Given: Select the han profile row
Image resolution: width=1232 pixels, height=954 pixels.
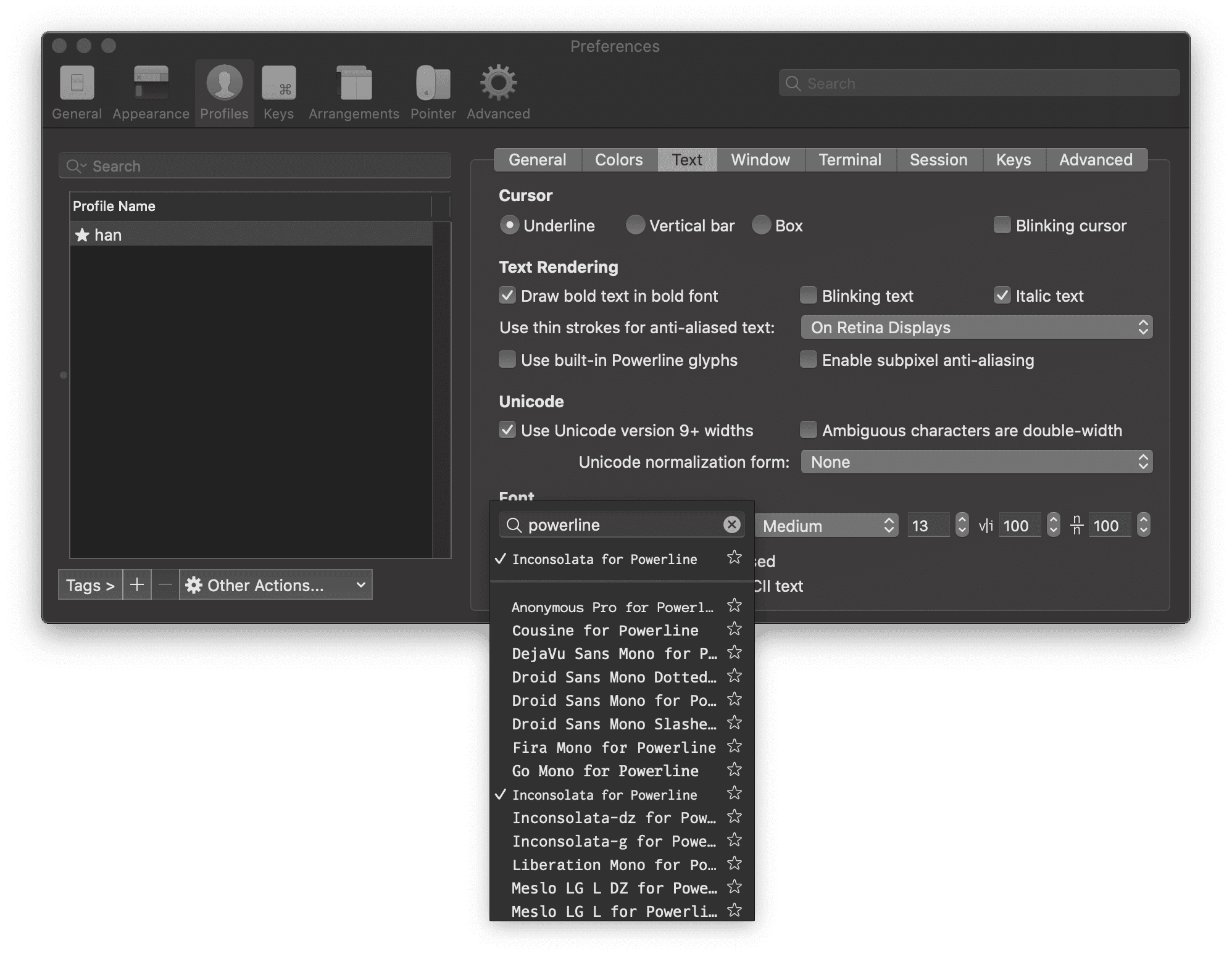Looking at the screenshot, I should pos(251,234).
